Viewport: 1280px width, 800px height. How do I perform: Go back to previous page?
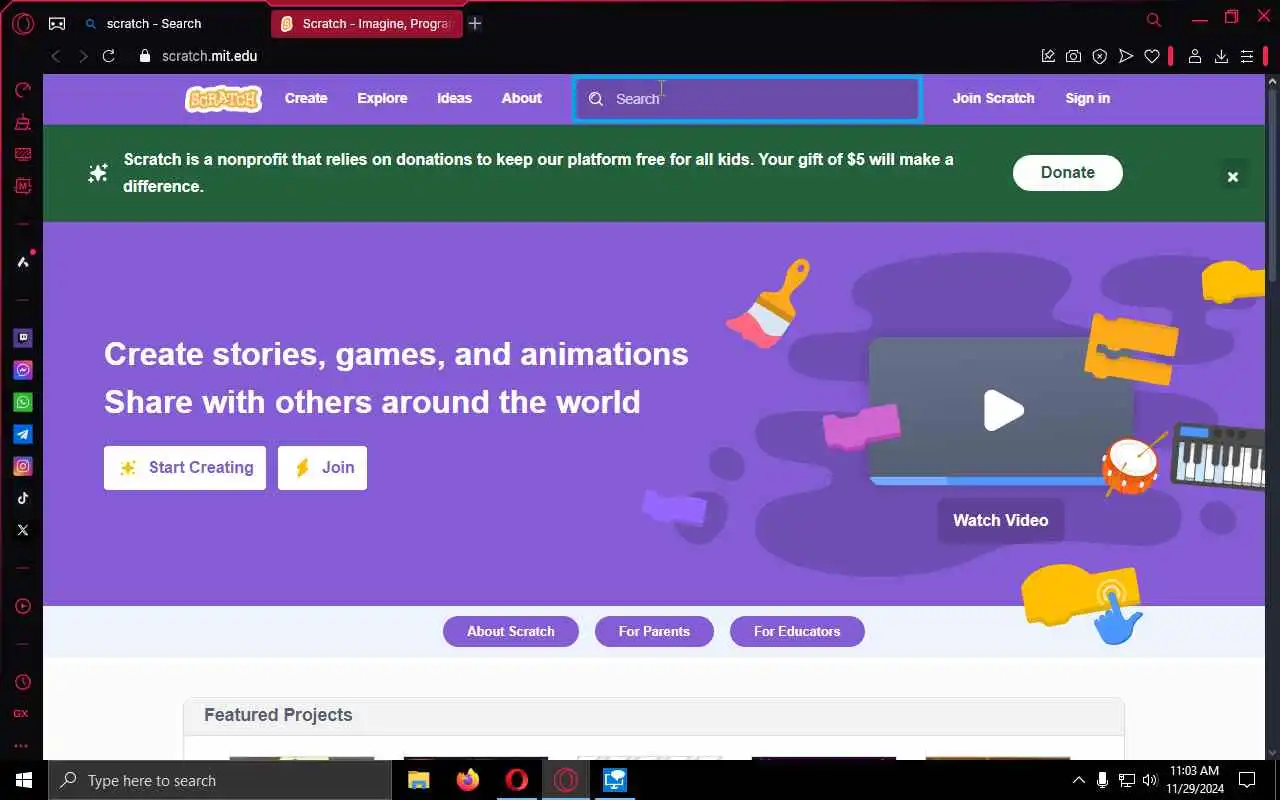(x=56, y=56)
